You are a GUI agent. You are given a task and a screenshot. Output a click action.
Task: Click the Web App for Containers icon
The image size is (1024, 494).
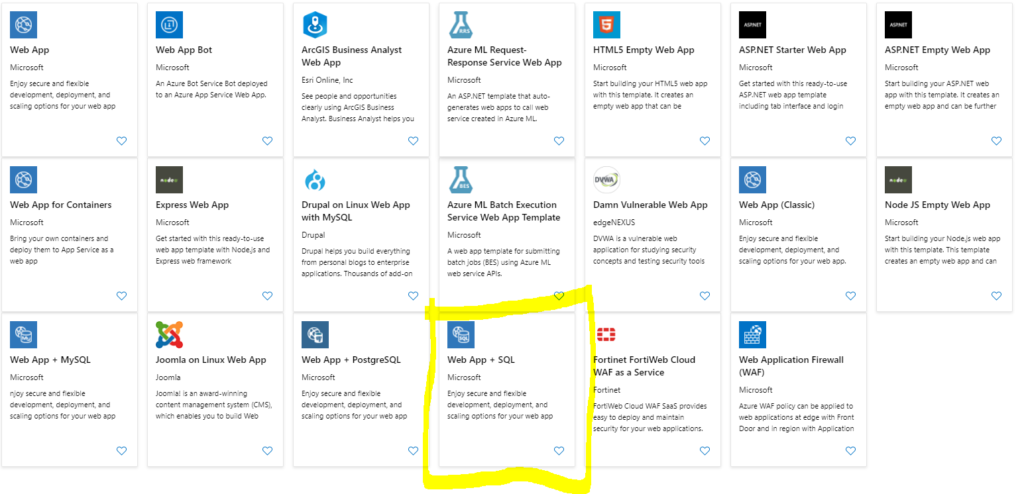coord(24,180)
